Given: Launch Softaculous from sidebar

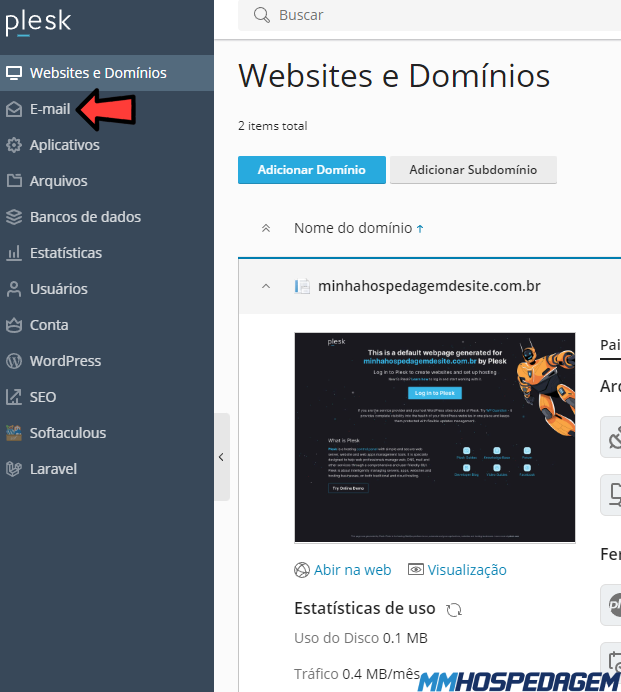Looking at the screenshot, I should click(x=107, y=433).
